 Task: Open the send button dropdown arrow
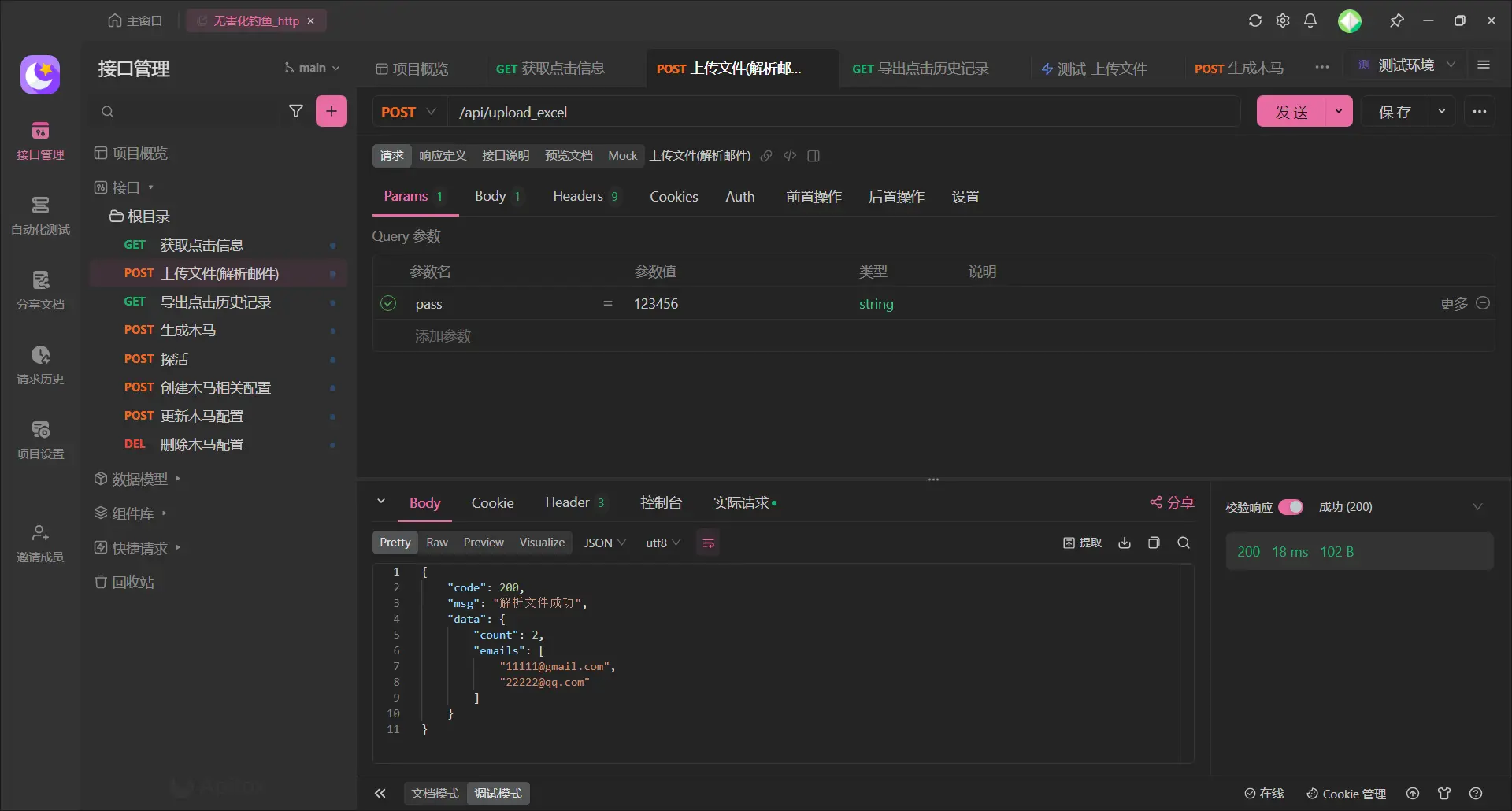(1339, 112)
